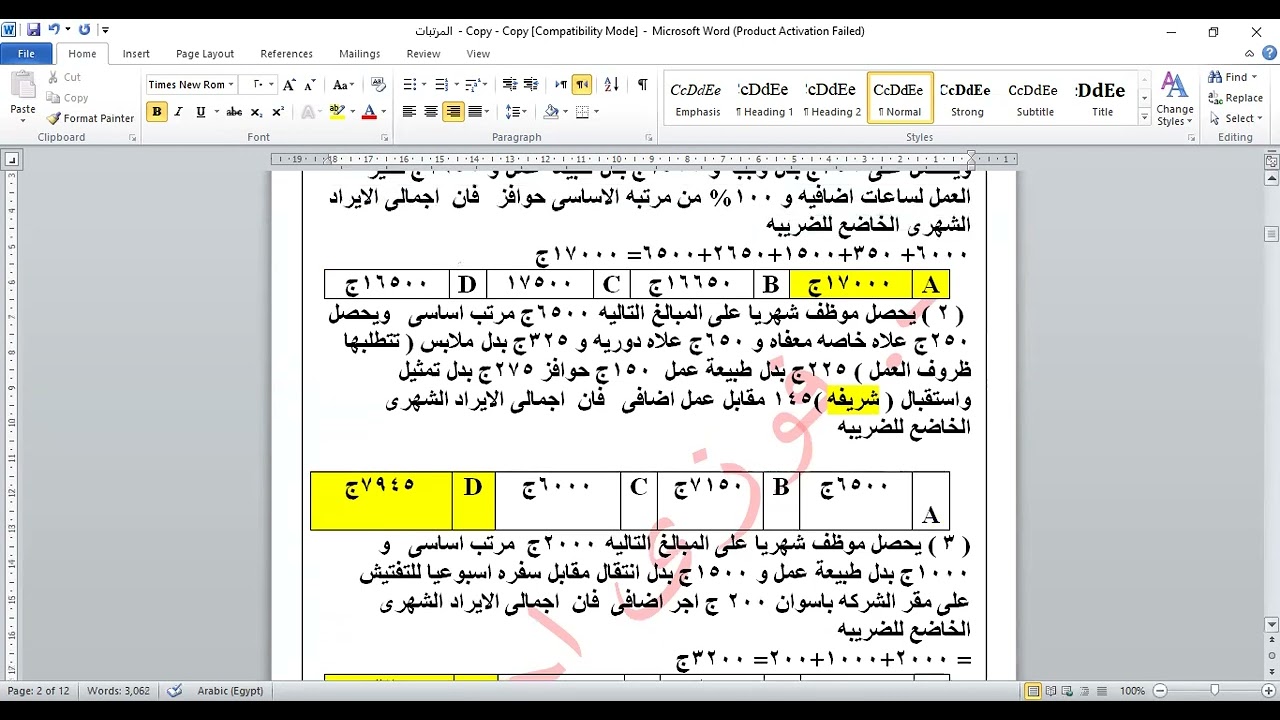Click the Zoom In plus button
1280x720 pixels.
point(1270,691)
